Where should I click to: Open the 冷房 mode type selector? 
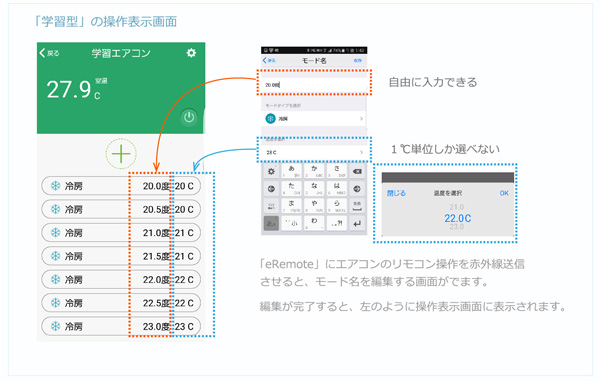[x=313, y=119]
